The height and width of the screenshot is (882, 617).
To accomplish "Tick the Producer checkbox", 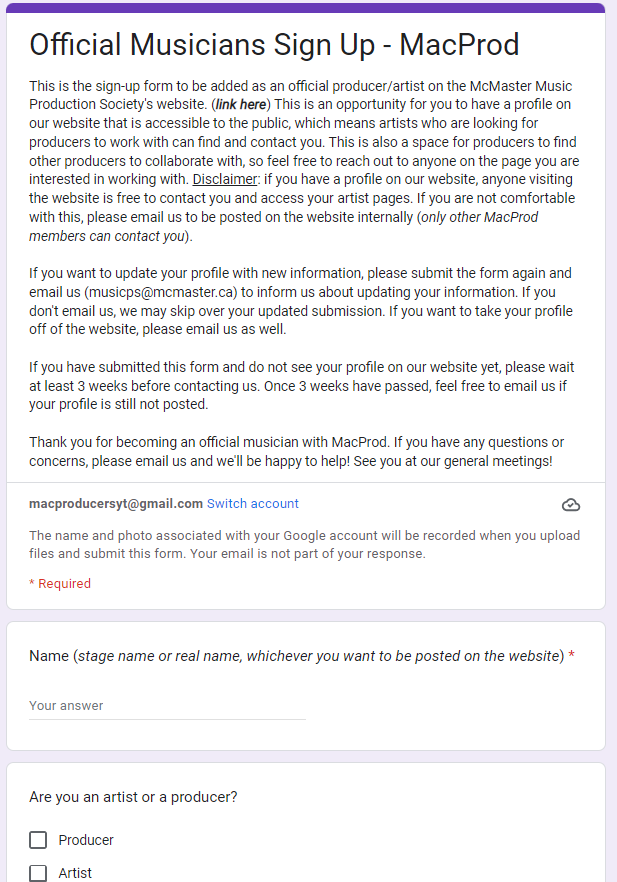I will click(38, 840).
